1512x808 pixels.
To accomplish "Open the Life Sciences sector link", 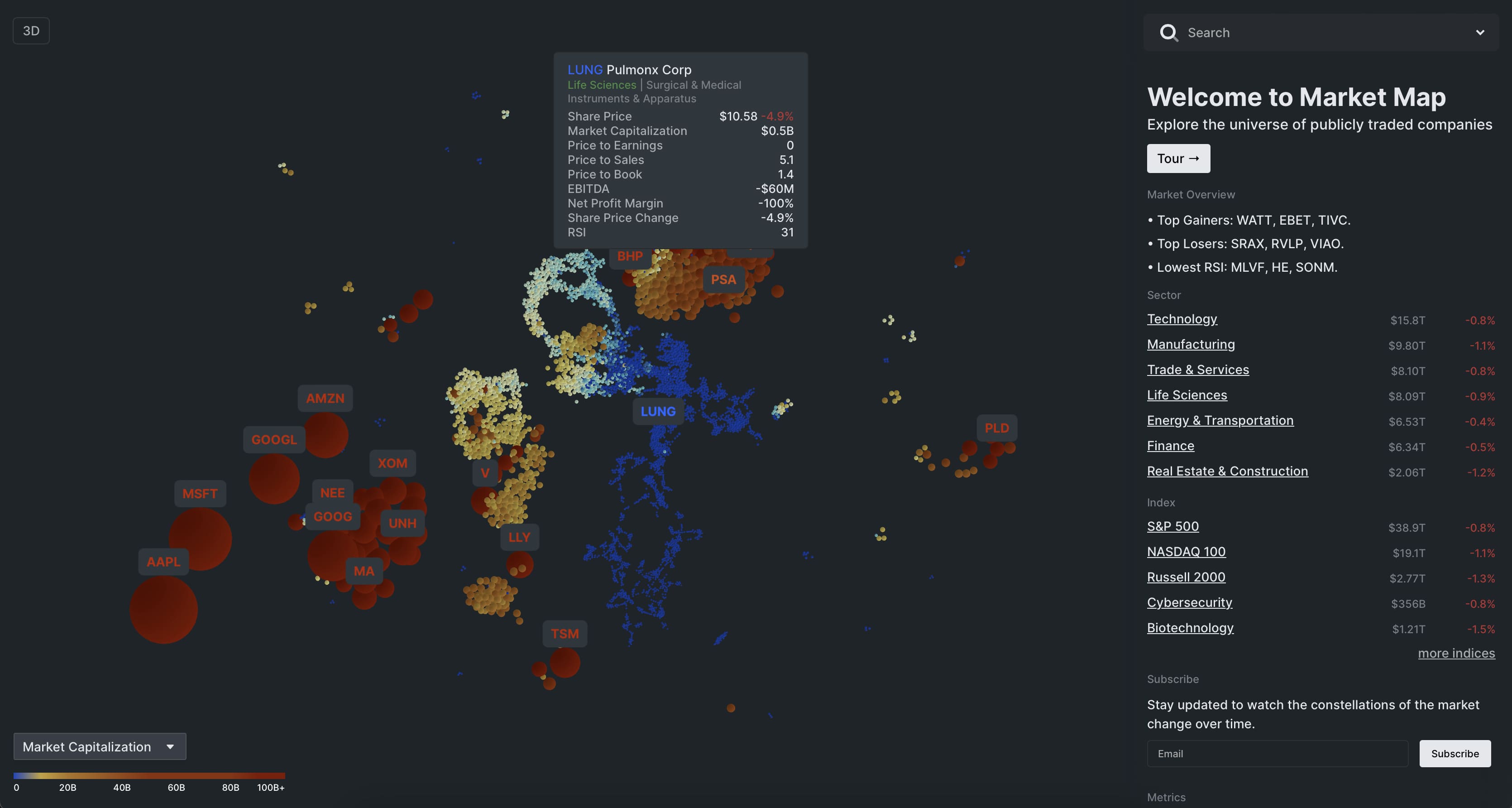I will [x=1187, y=394].
